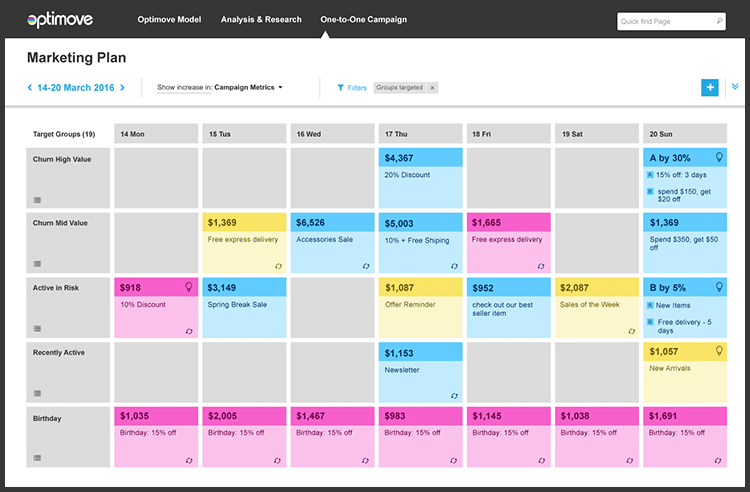Viewport: 750px width, 492px height.
Task: Click the lightbulb icon on $1,057 New Arrivals card
Action: click(718, 351)
